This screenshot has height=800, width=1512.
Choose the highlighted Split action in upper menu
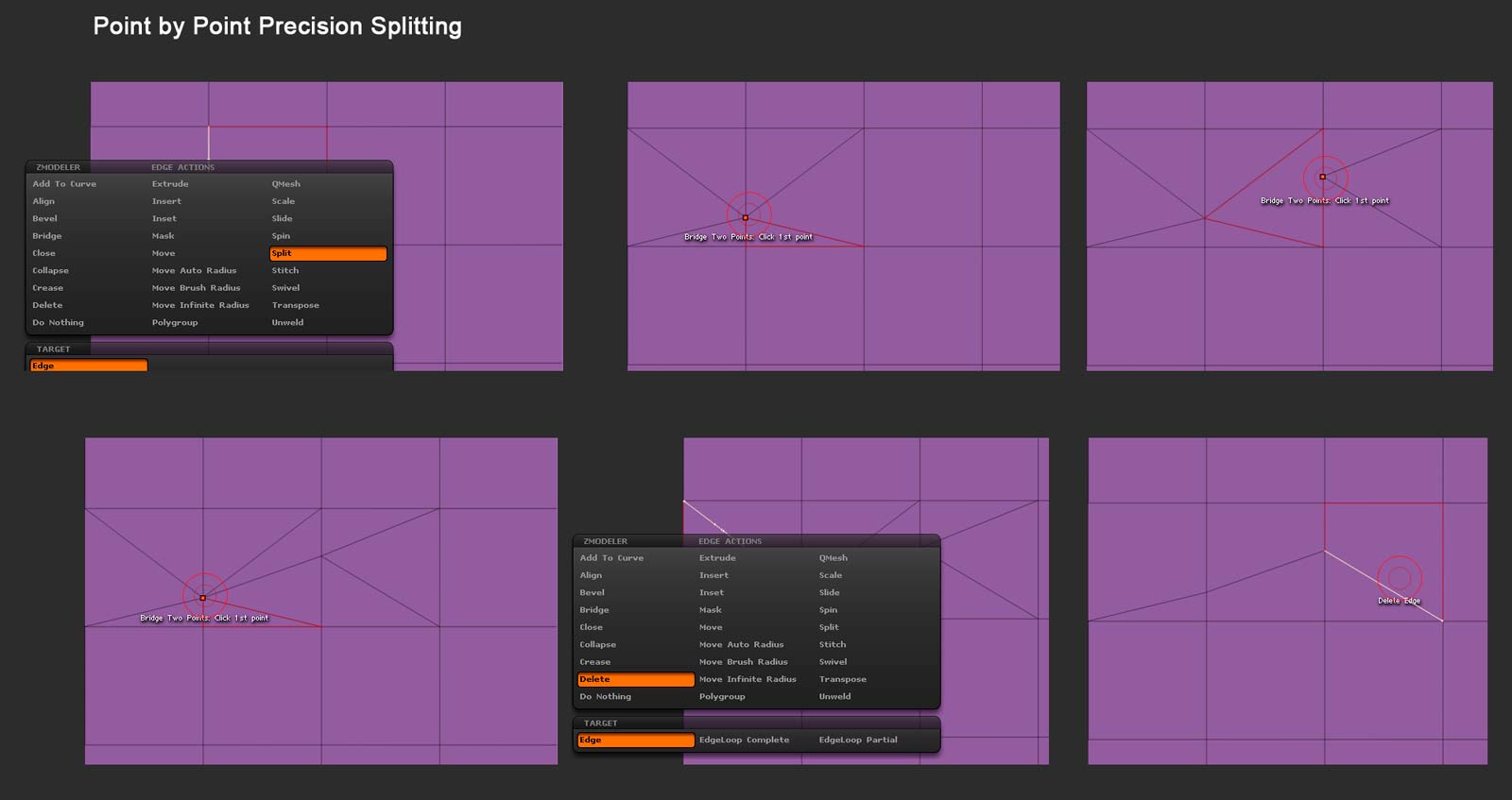327,253
